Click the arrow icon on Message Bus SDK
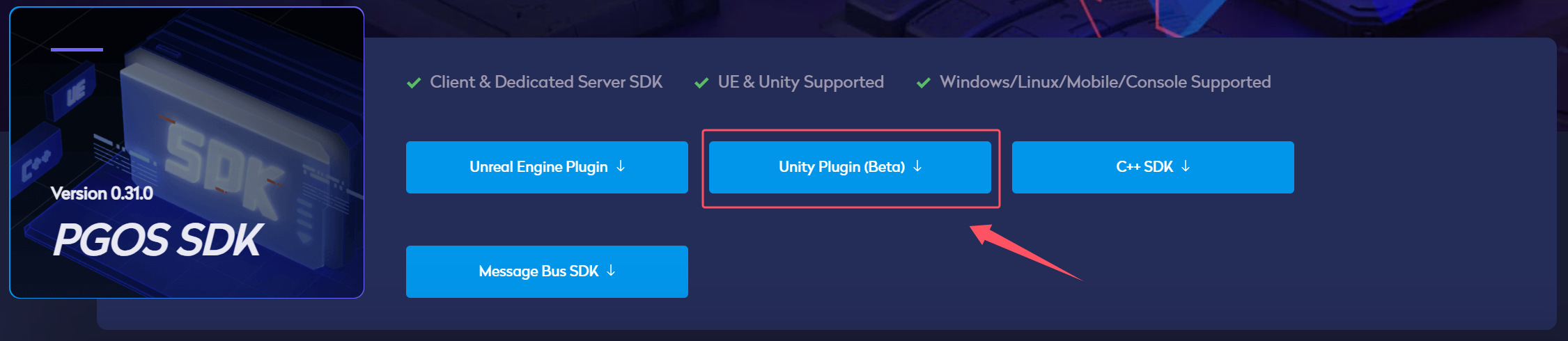1568x341 pixels. pos(611,271)
